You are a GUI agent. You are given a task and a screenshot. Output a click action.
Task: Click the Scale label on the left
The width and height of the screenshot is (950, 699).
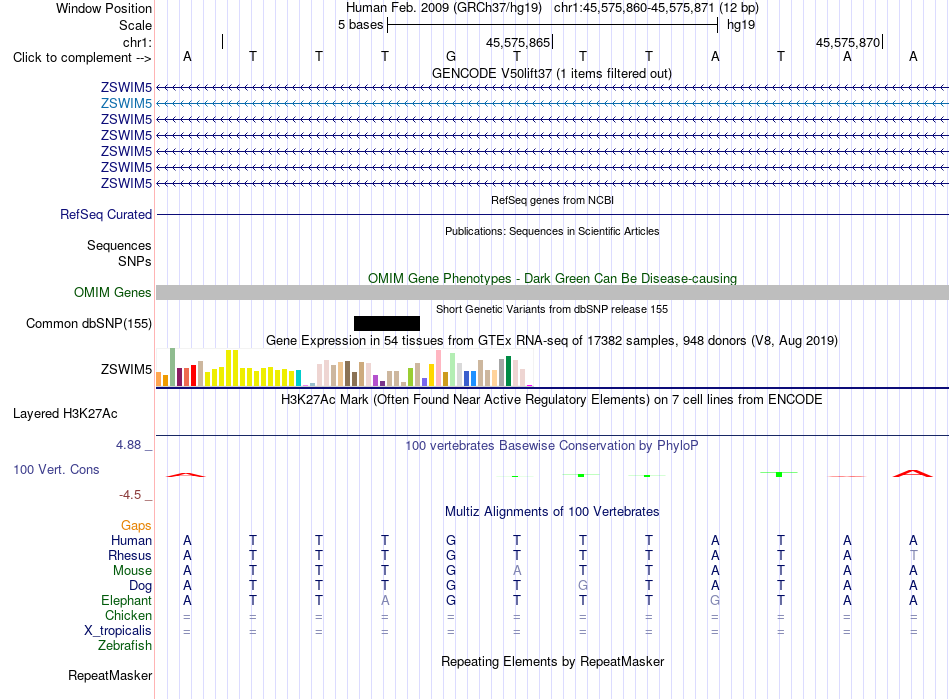coord(135,25)
